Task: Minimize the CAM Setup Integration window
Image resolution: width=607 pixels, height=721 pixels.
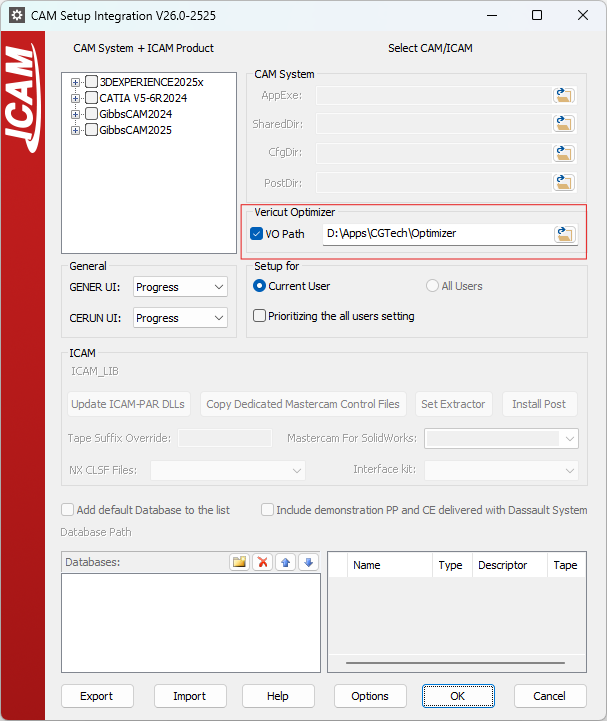Action: pyautogui.click(x=492, y=15)
